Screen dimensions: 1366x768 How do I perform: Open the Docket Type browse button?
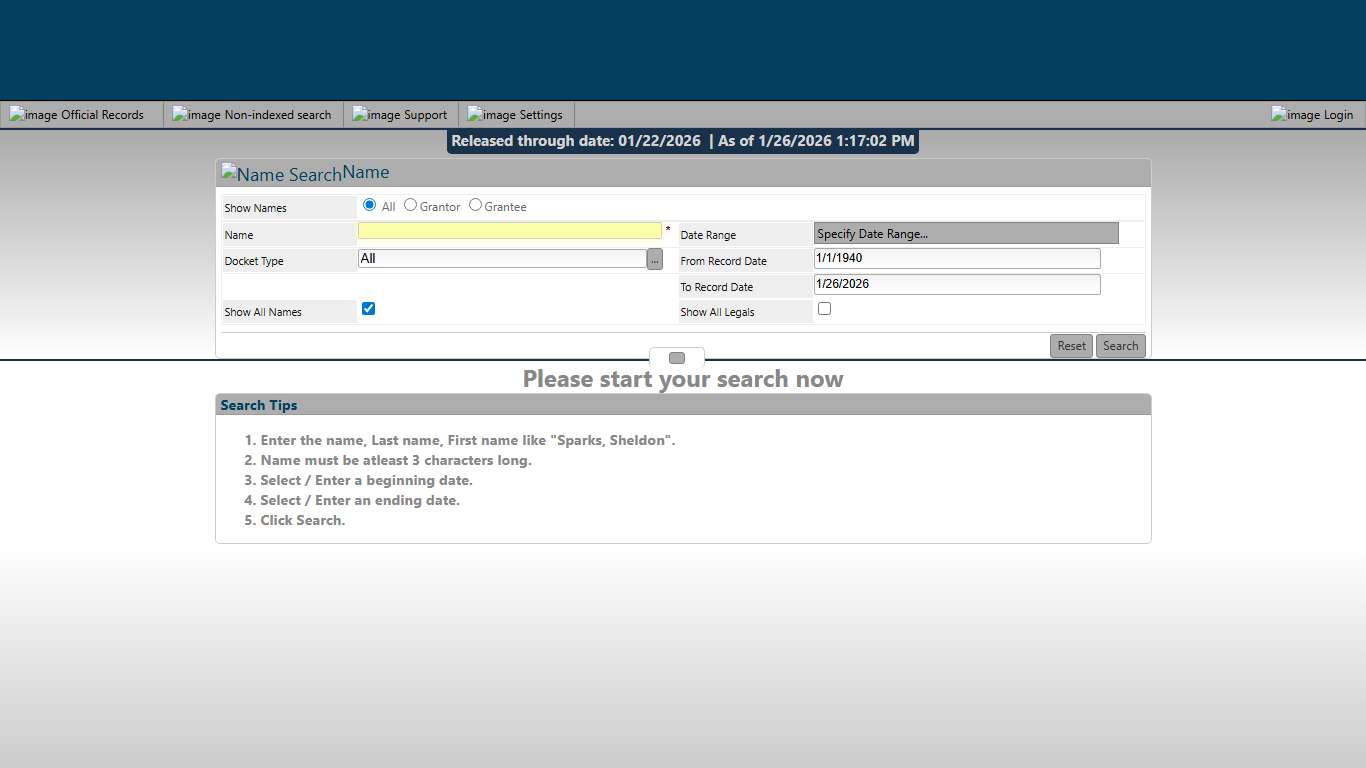[x=654, y=258]
